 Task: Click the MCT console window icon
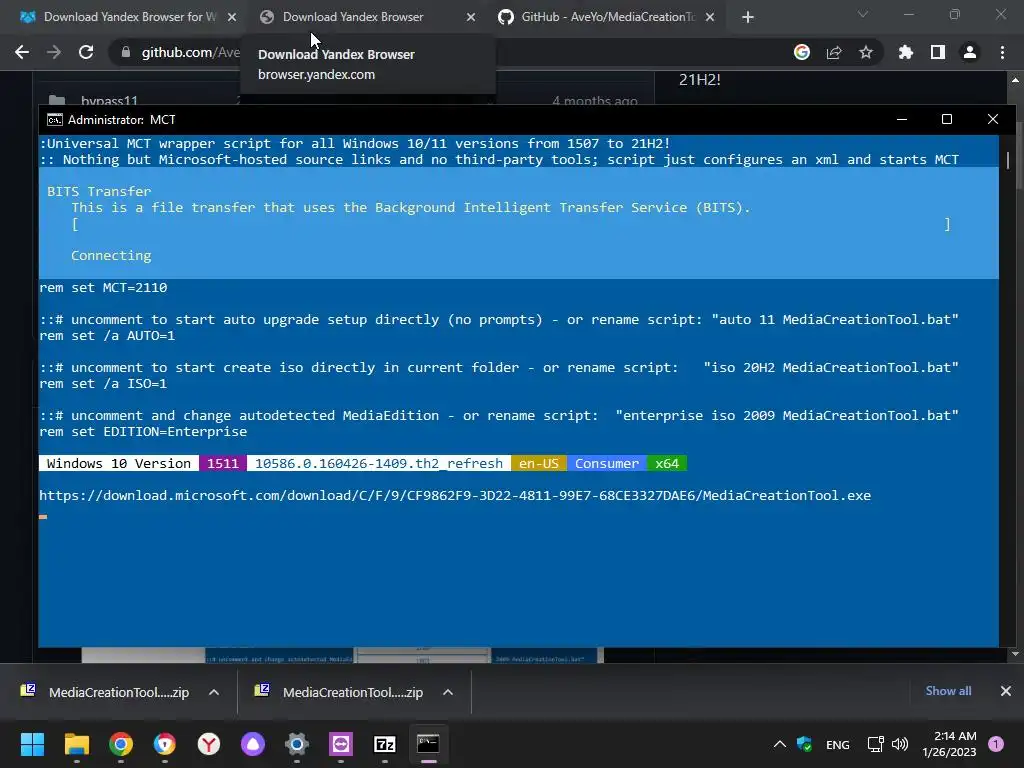tap(55, 120)
